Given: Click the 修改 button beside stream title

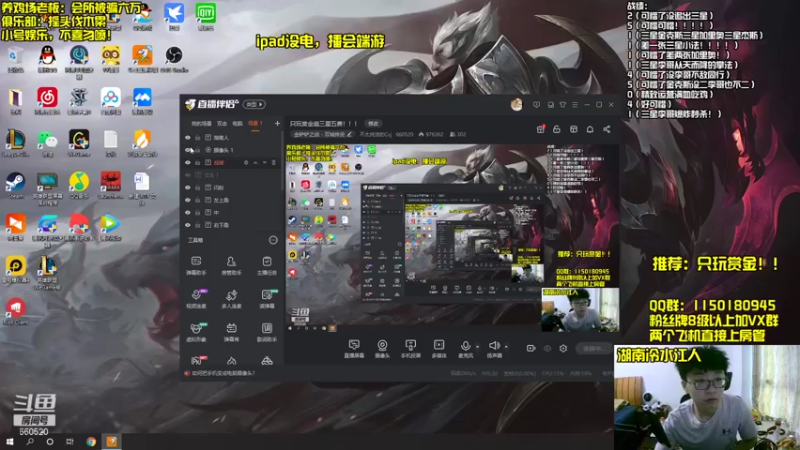Looking at the screenshot, I should pos(373,123).
